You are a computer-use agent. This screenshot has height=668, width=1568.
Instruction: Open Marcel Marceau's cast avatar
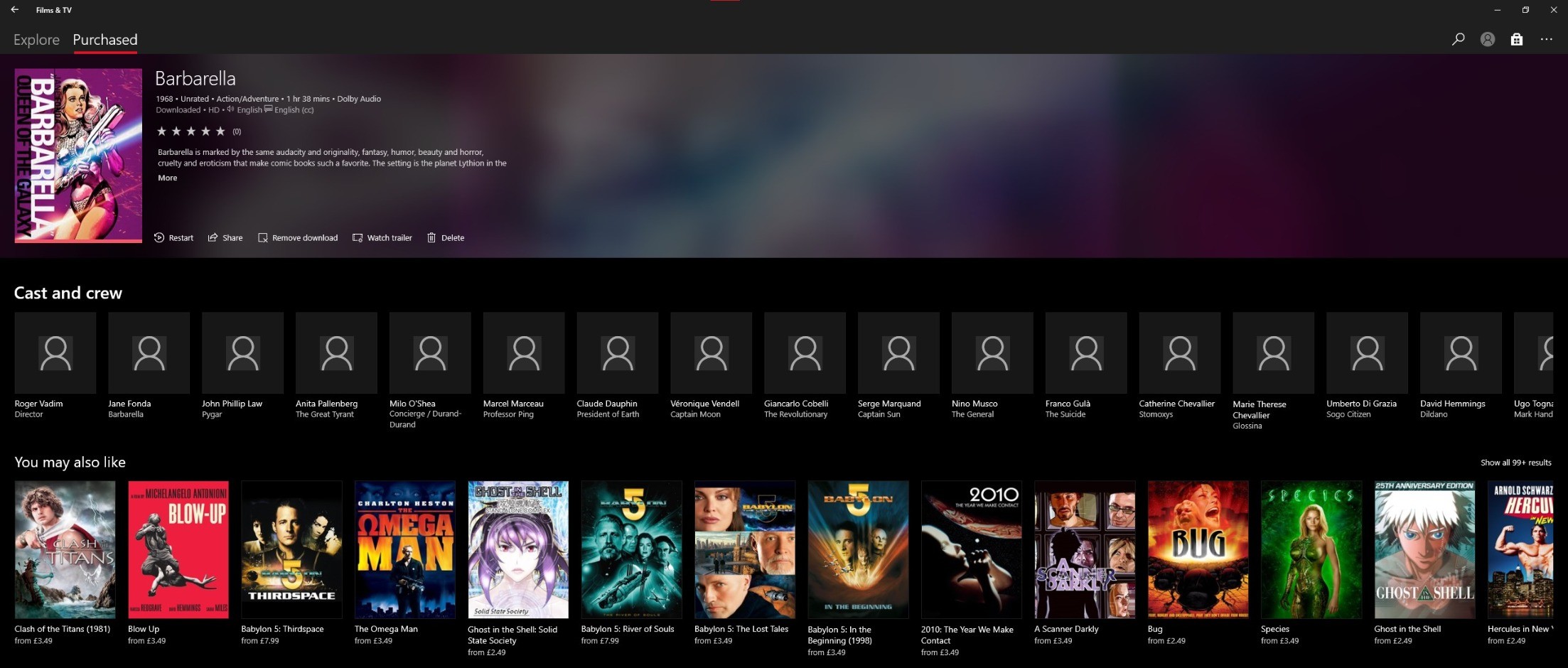pos(524,353)
